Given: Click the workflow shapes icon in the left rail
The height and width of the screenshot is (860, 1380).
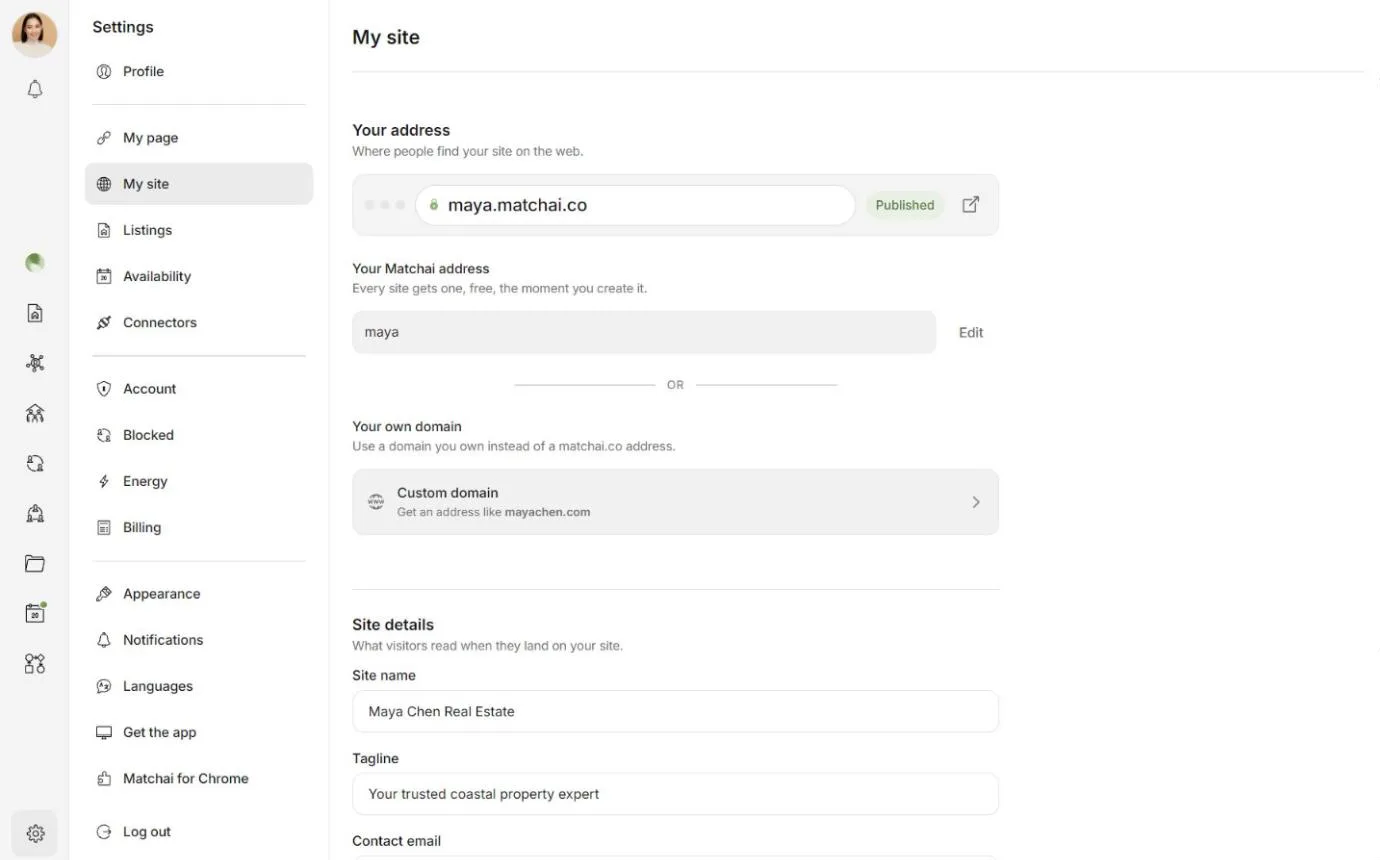Looking at the screenshot, I should point(35,663).
